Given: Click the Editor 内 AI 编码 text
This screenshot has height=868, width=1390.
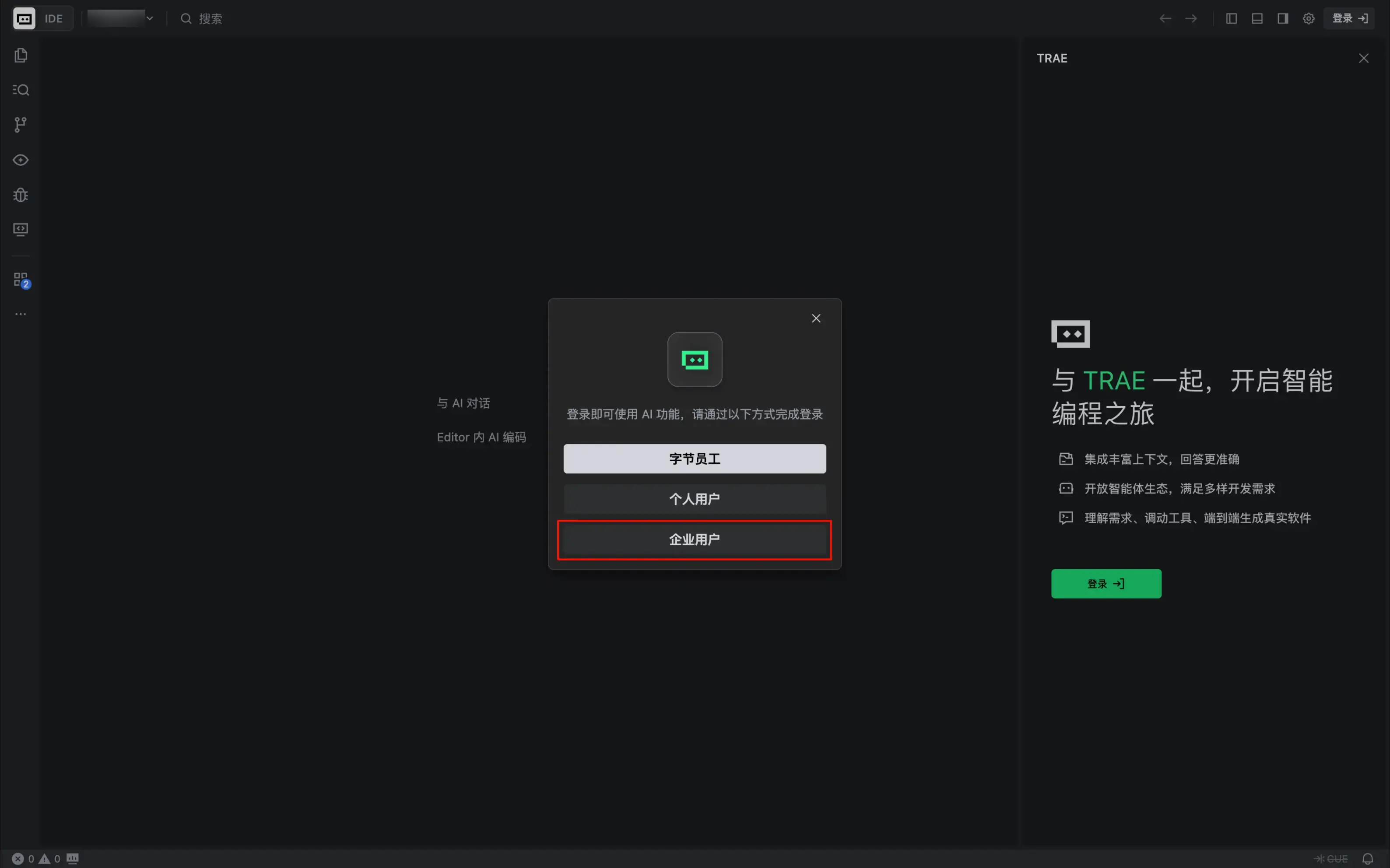Looking at the screenshot, I should pos(481,437).
